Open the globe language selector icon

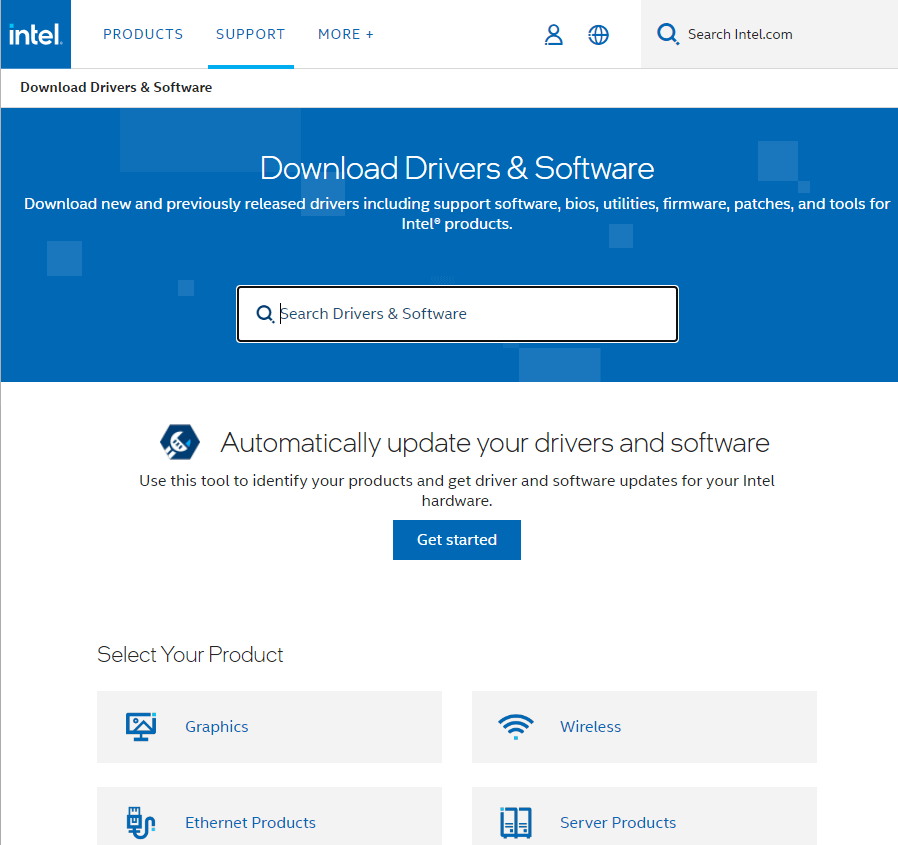tap(598, 34)
